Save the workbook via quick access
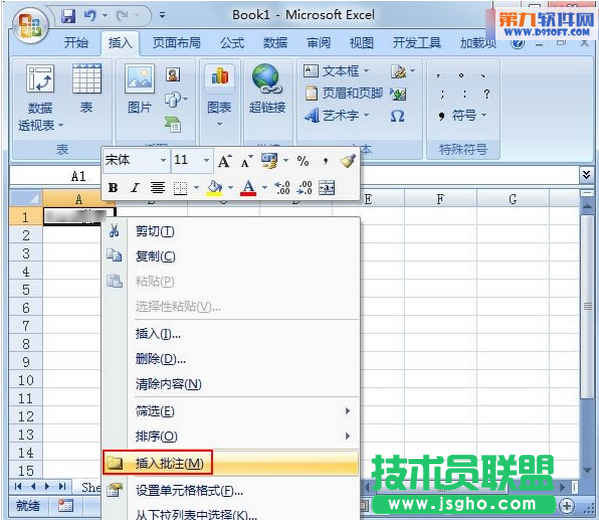The height and width of the screenshot is (520, 599). pyautogui.click(x=68, y=16)
